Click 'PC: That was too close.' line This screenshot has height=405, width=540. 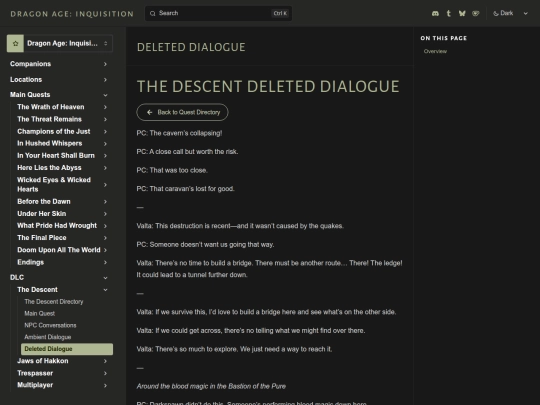click(172, 170)
